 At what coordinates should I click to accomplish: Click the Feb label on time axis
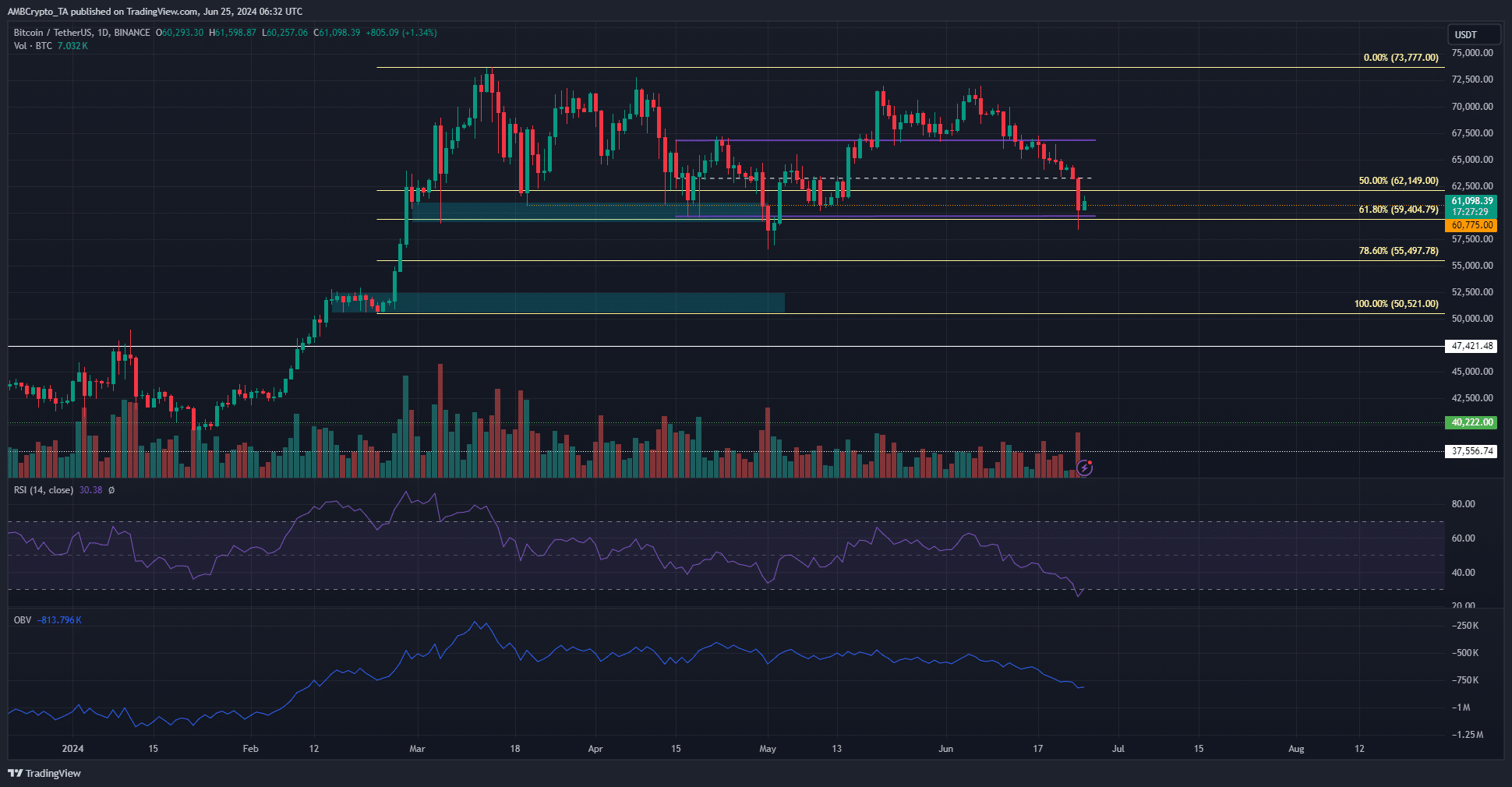pos(250,749)
